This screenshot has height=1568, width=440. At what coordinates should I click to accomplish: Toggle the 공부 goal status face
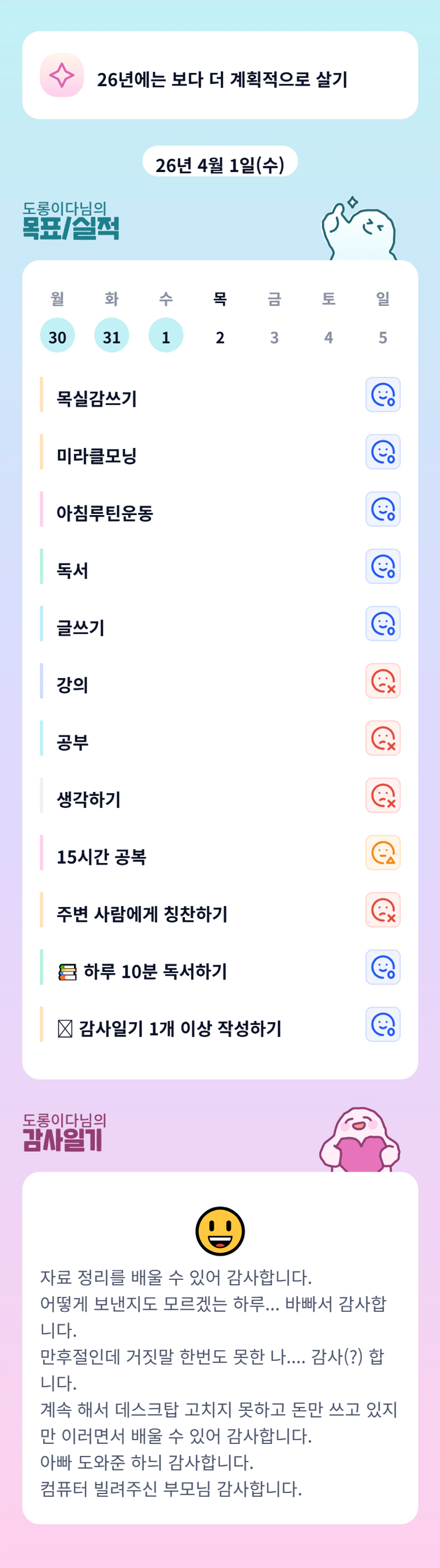(x=383, y=738)
